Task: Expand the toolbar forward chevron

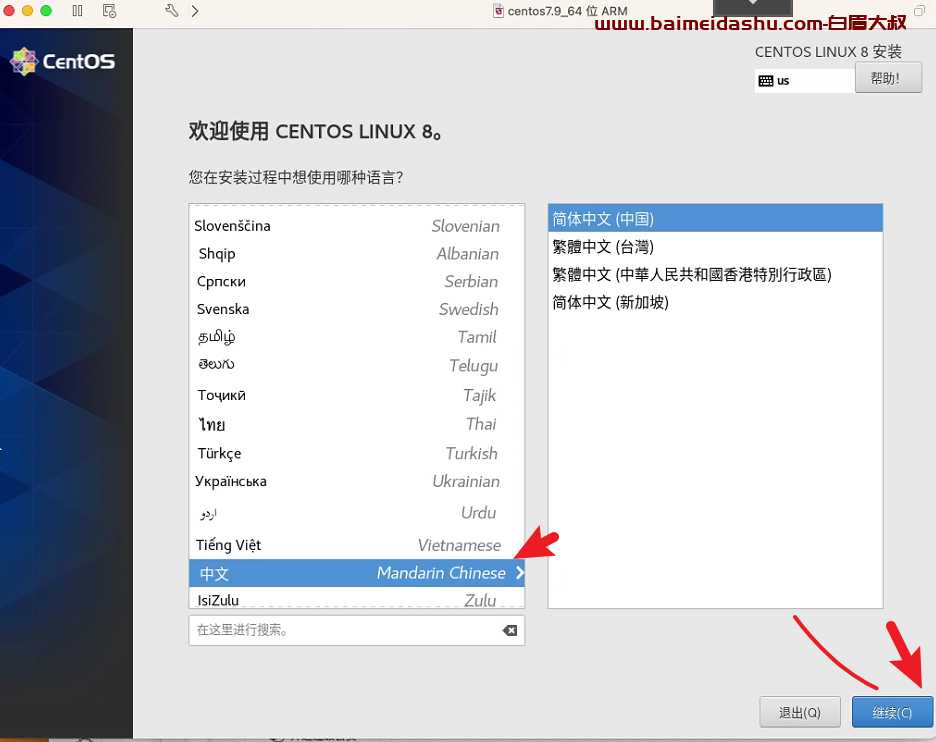Action: pyautogui.click(x=195, y=11)
